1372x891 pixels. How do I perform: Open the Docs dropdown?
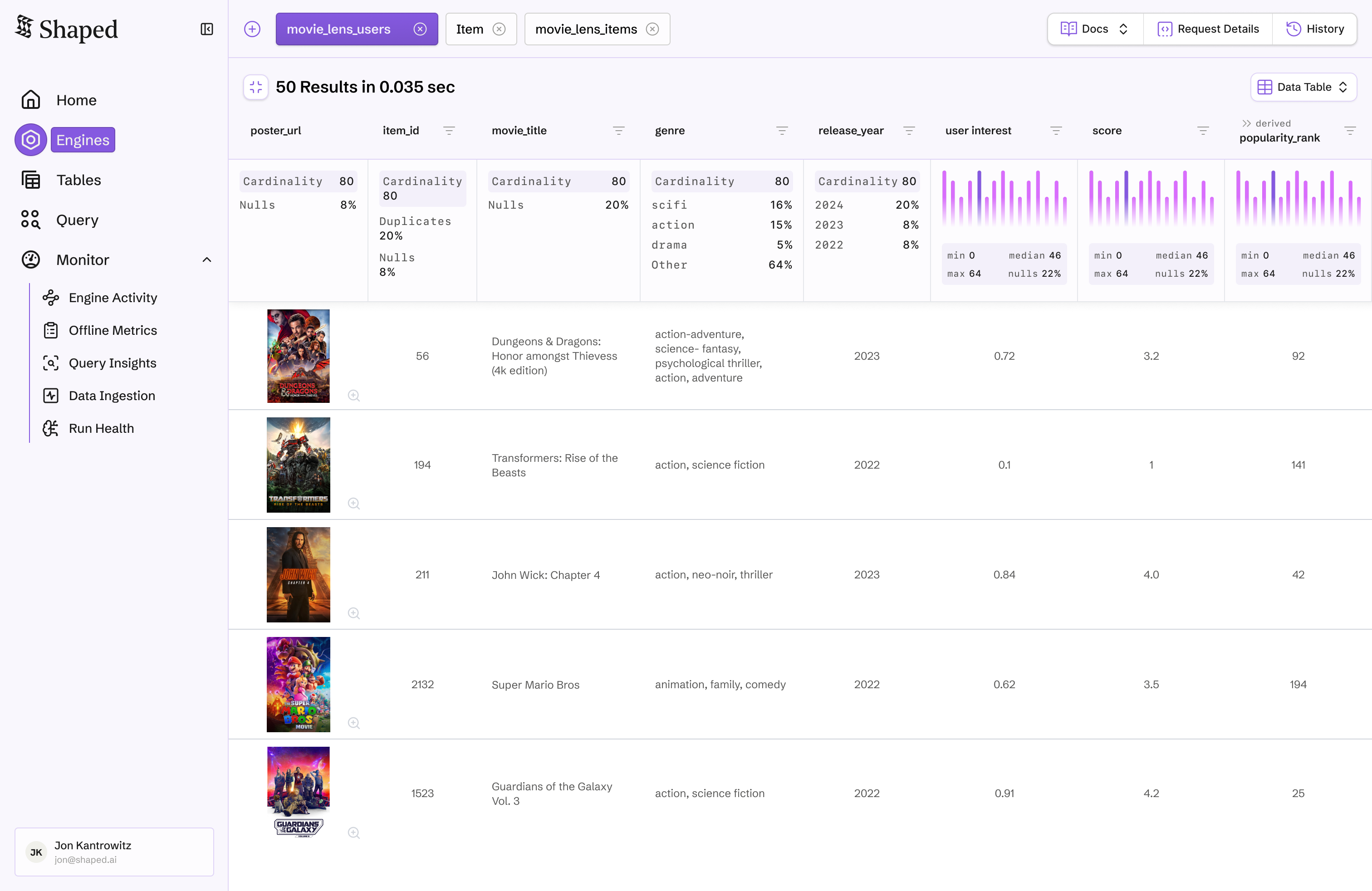click(1095, 29)
